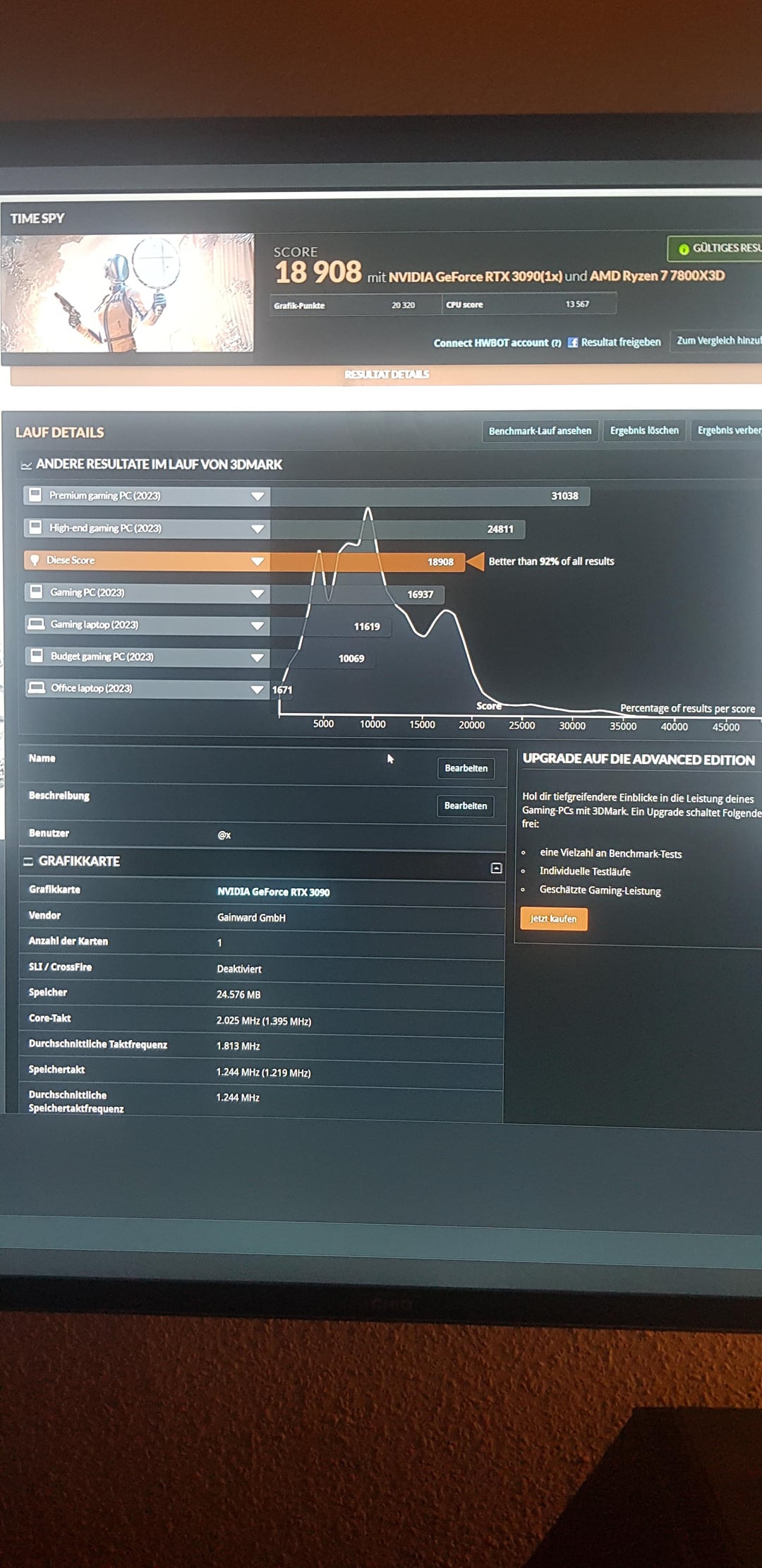Click the 11619 score value
Viewport: 762px width, 1568px height.
[367, 626]
